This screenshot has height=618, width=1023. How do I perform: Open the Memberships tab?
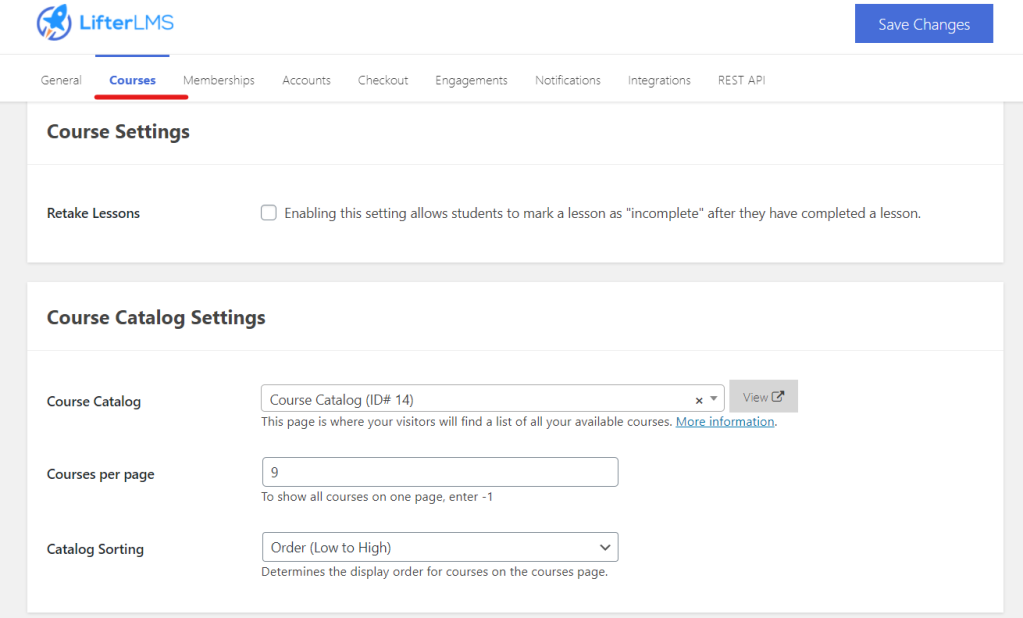coord(218,80)
